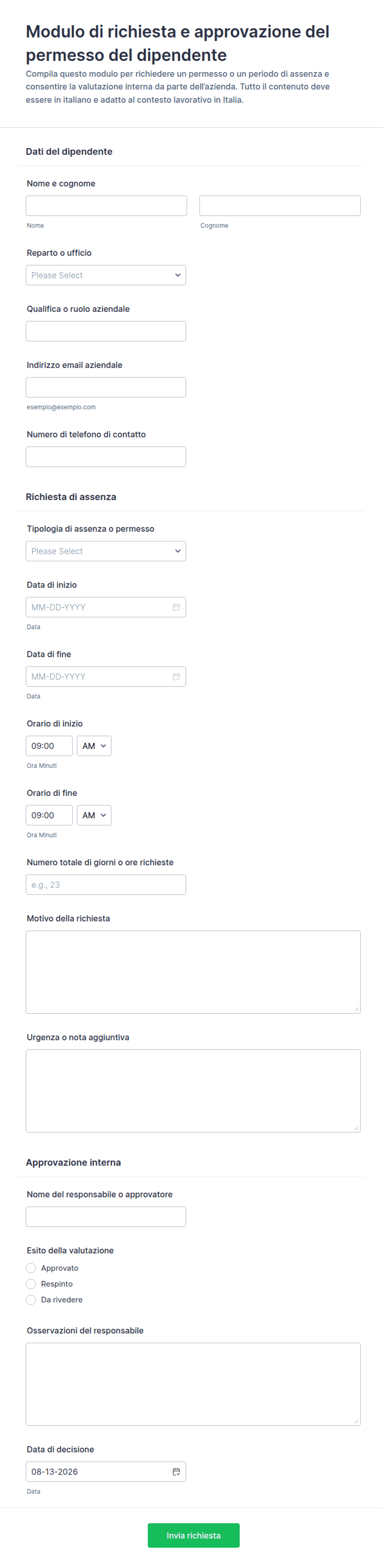Open AM/PM selector for Orario di inizio
The image size is (383, 1568).
pos(94,746)
